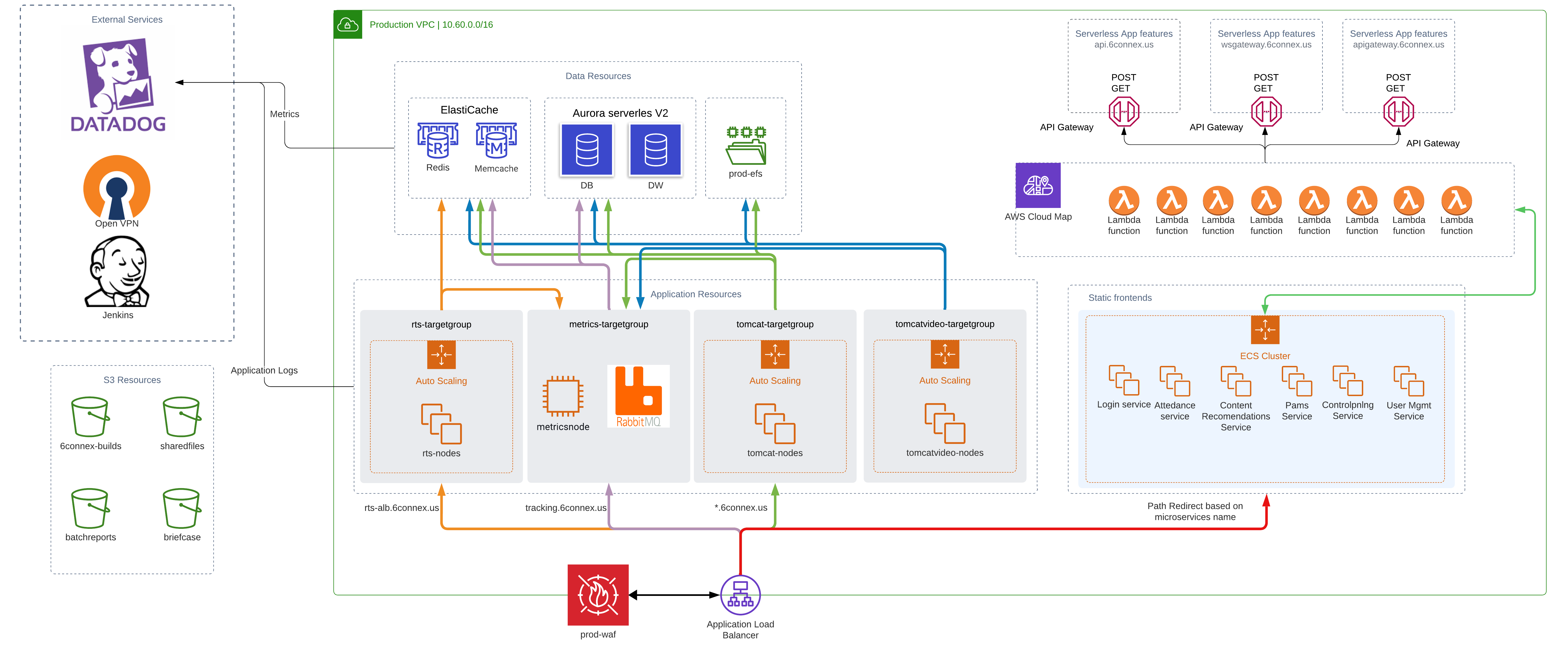
Task: Select the first Lambda function icon
Action: [x=1124, y=200]
